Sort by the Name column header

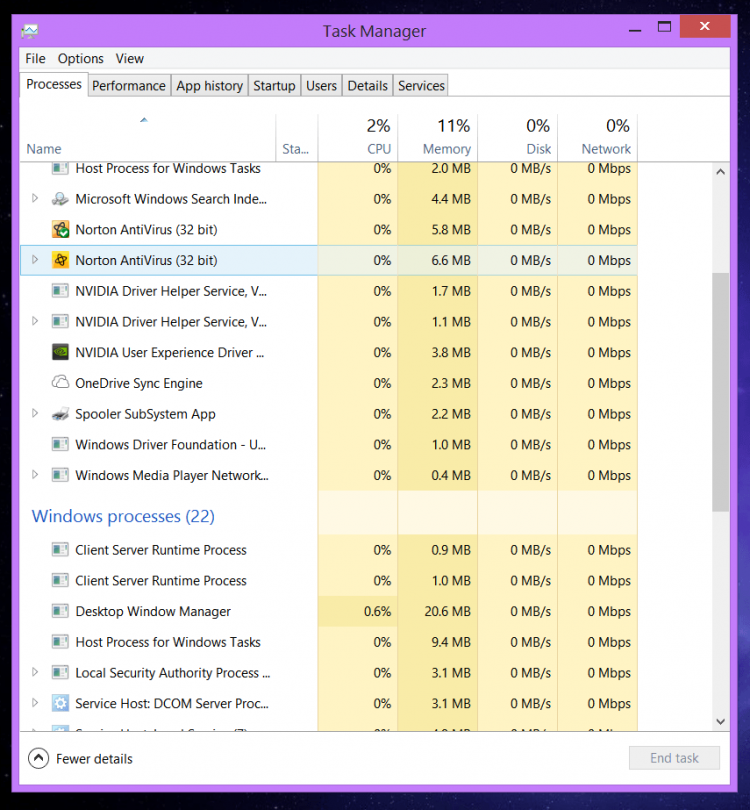tap(148, 138)
